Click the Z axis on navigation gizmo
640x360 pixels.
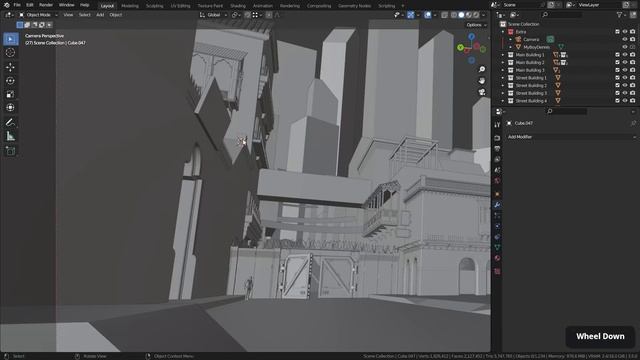coord(471,37)
